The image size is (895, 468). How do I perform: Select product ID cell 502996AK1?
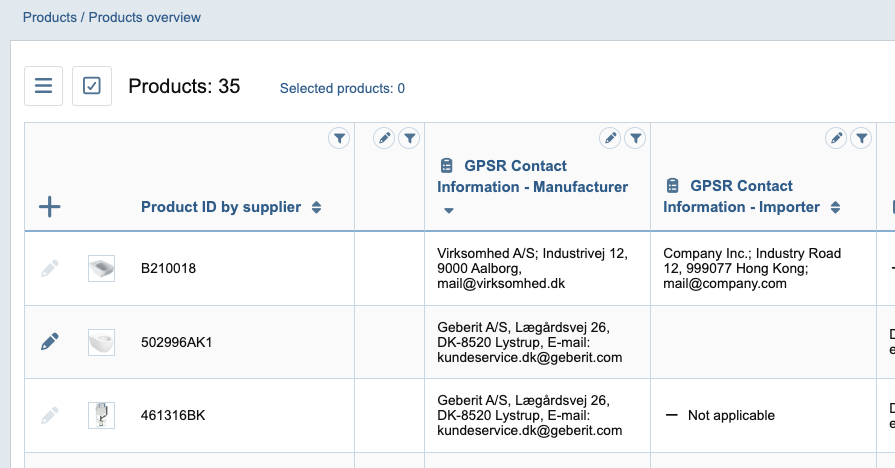[x=176, y=342]
